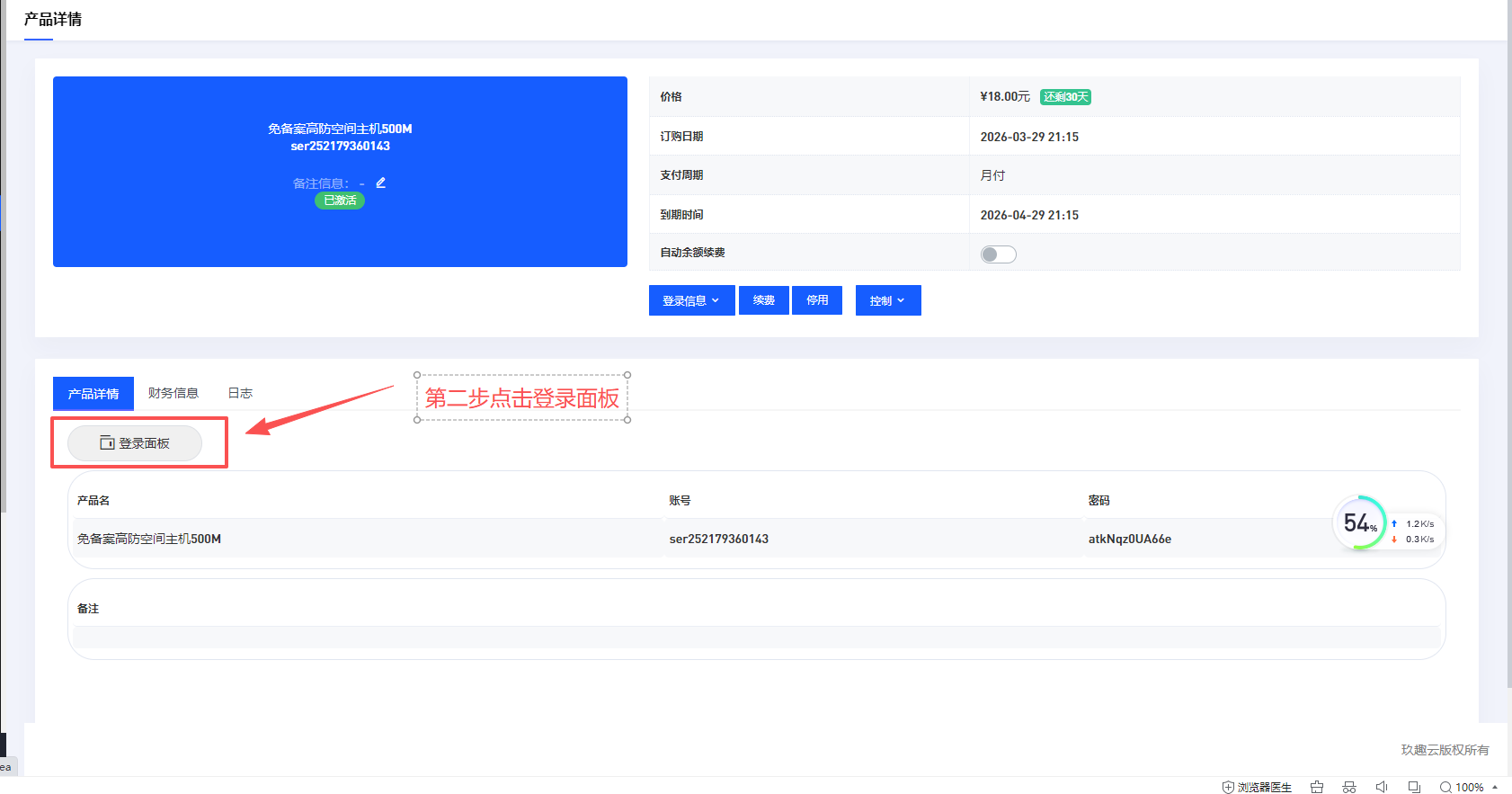Click the edit pencil icon beside 备注信息
1512x794 pixels.
tap(380, 183)
